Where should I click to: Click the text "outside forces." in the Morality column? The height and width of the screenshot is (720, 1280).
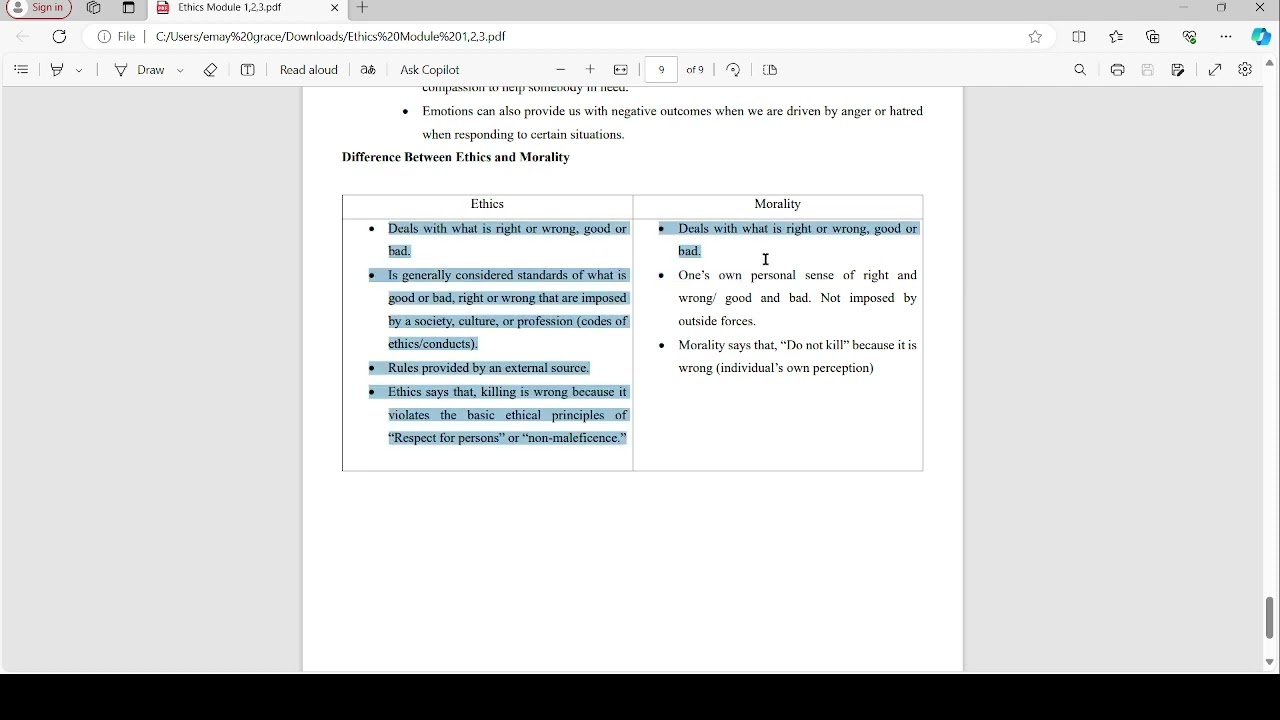tap(717, 322)
